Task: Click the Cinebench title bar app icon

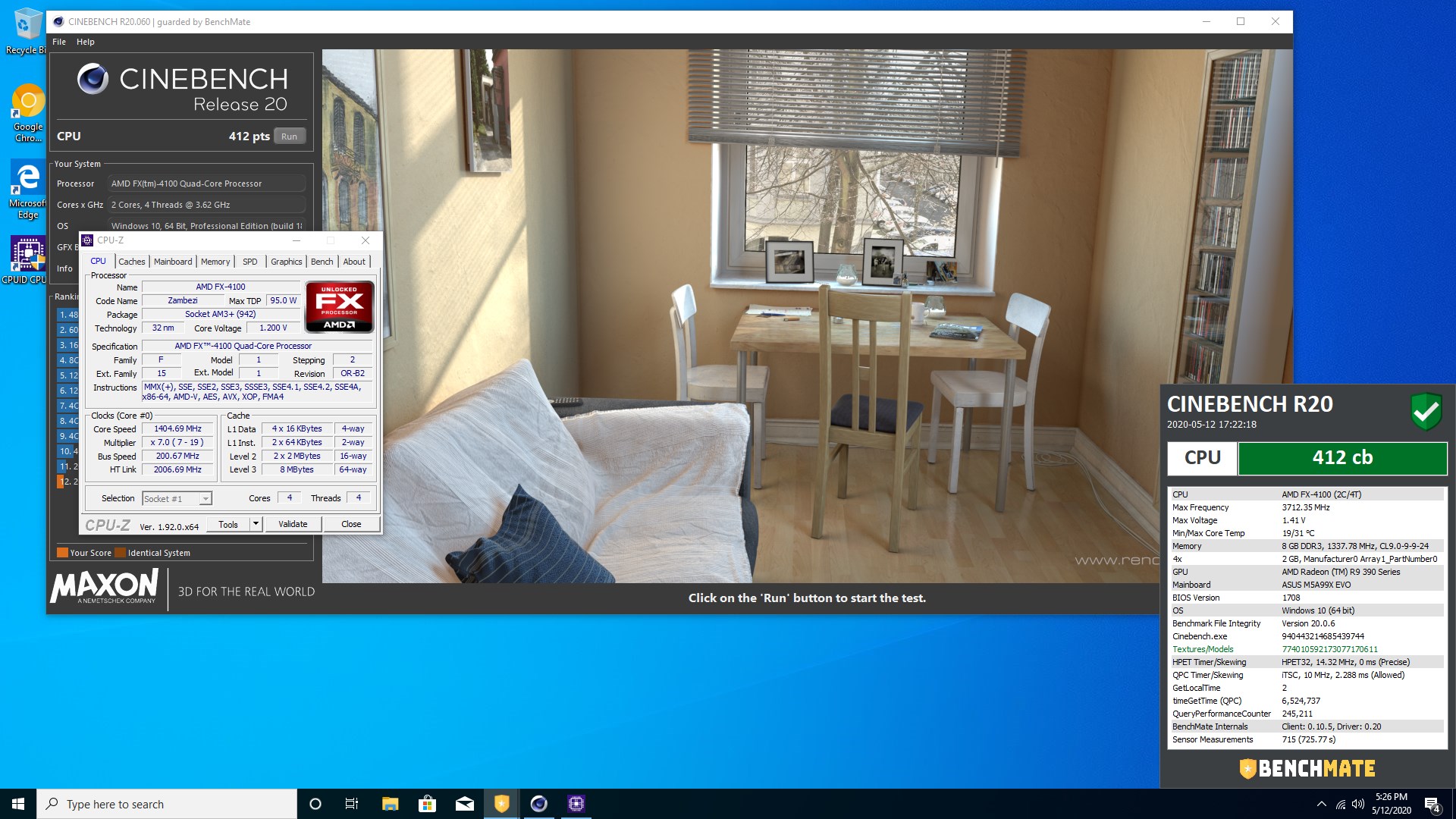Action: coord(58,22)
